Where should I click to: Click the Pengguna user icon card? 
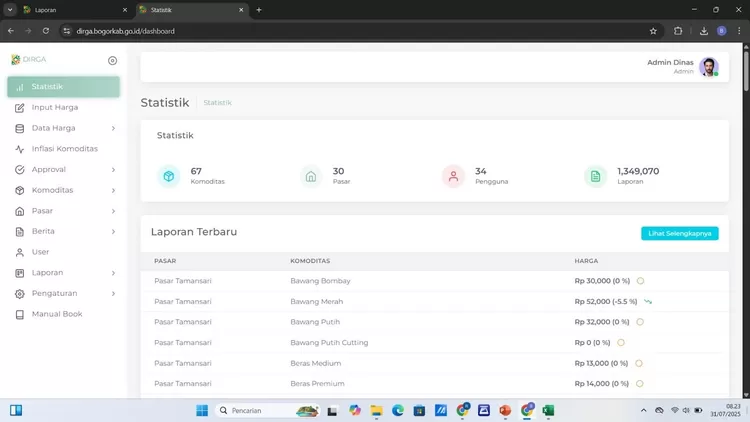coord(453,176)
